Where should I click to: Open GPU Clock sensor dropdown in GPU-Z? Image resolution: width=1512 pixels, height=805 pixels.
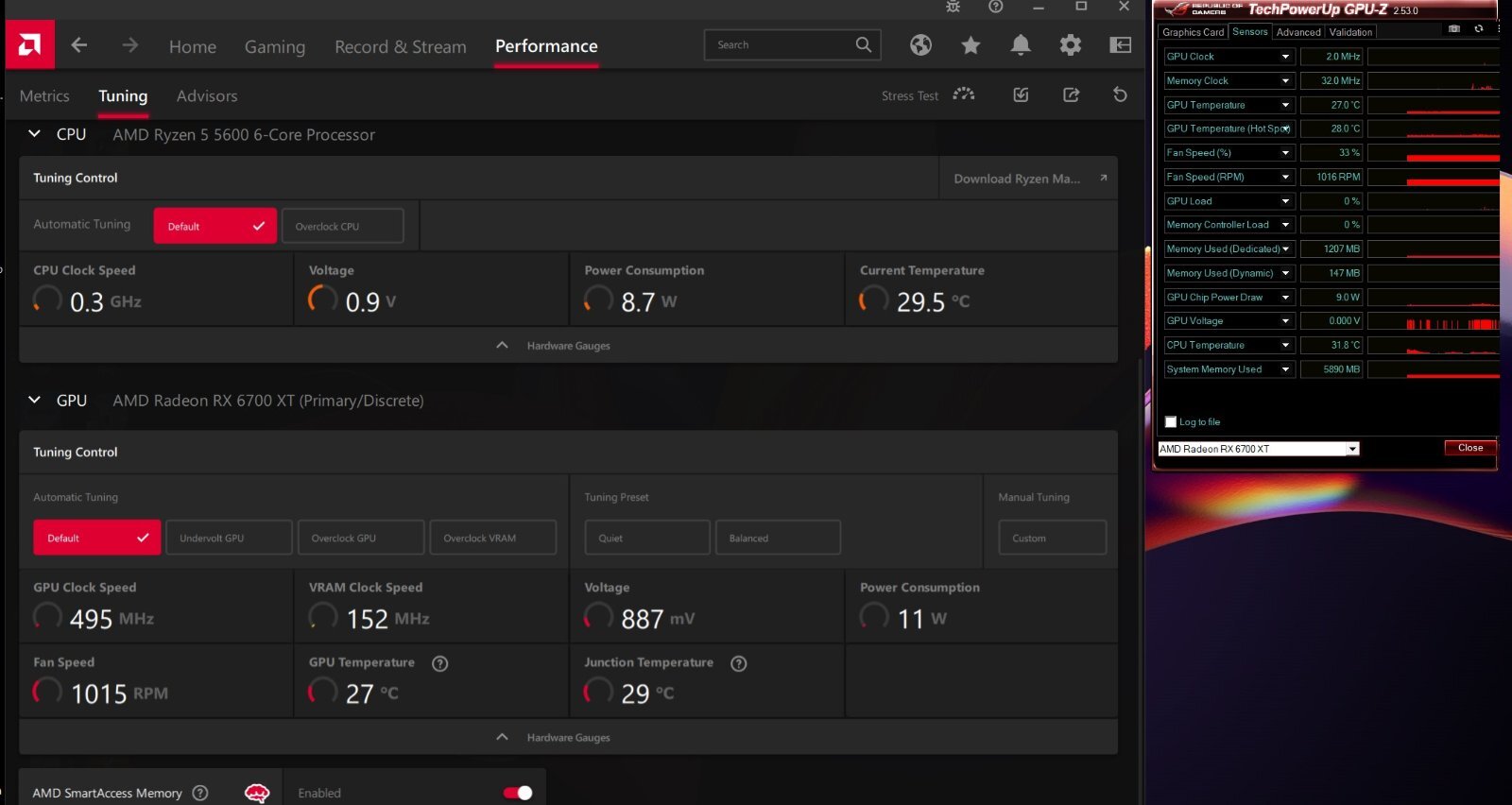(x=1285, y=57)
